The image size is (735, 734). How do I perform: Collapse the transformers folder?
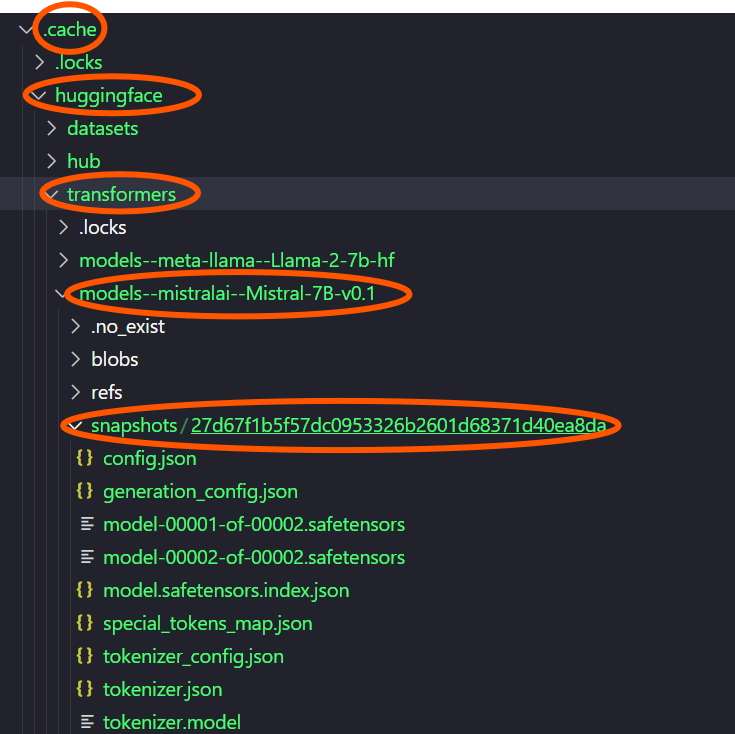[52, 194]
